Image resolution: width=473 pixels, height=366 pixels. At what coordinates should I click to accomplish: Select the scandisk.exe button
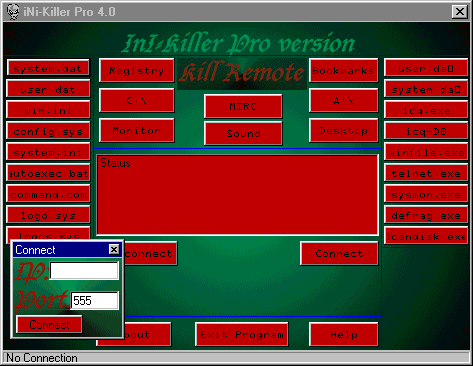point(426,236)
